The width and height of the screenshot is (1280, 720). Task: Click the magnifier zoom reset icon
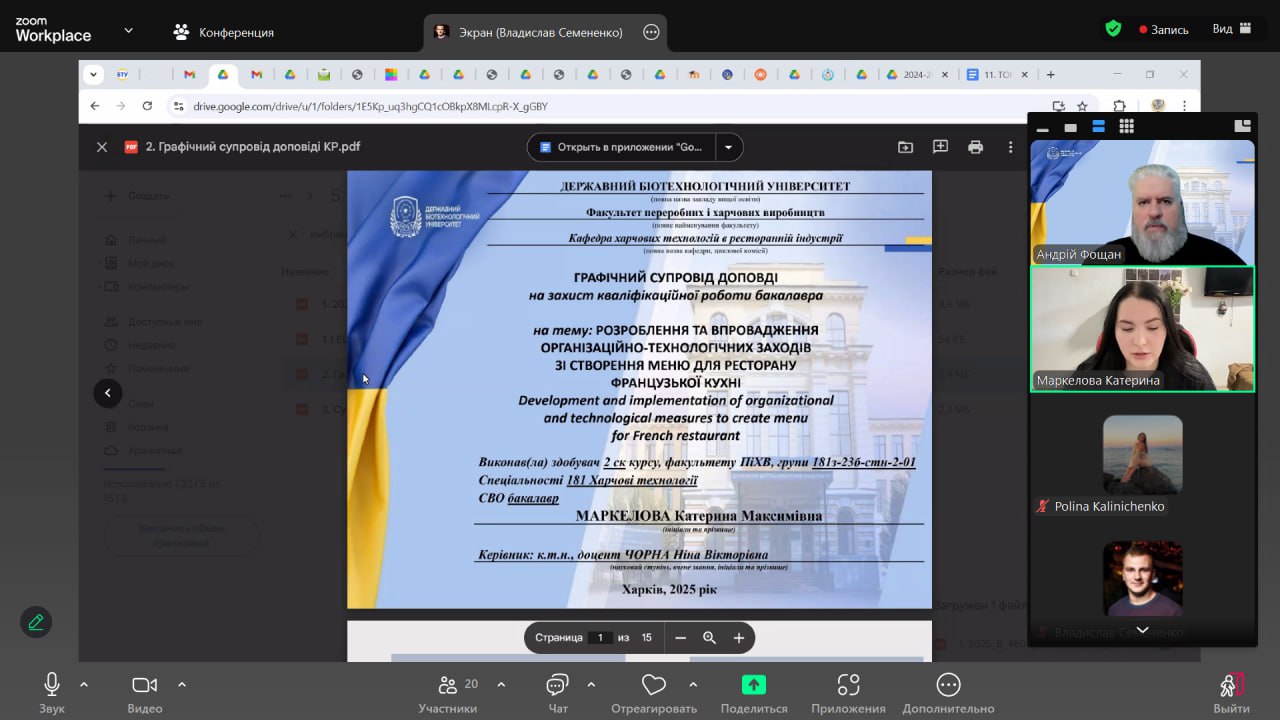pyautogui.click(x=709, y=637)
